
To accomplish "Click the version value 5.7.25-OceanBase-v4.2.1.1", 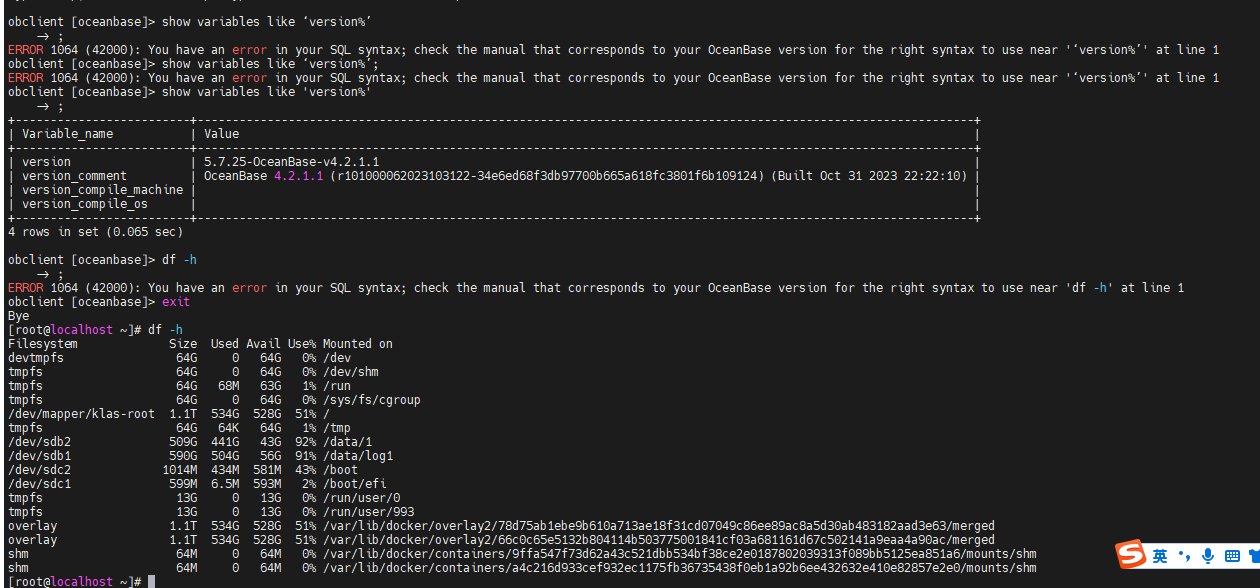I will tap(291, 161).
